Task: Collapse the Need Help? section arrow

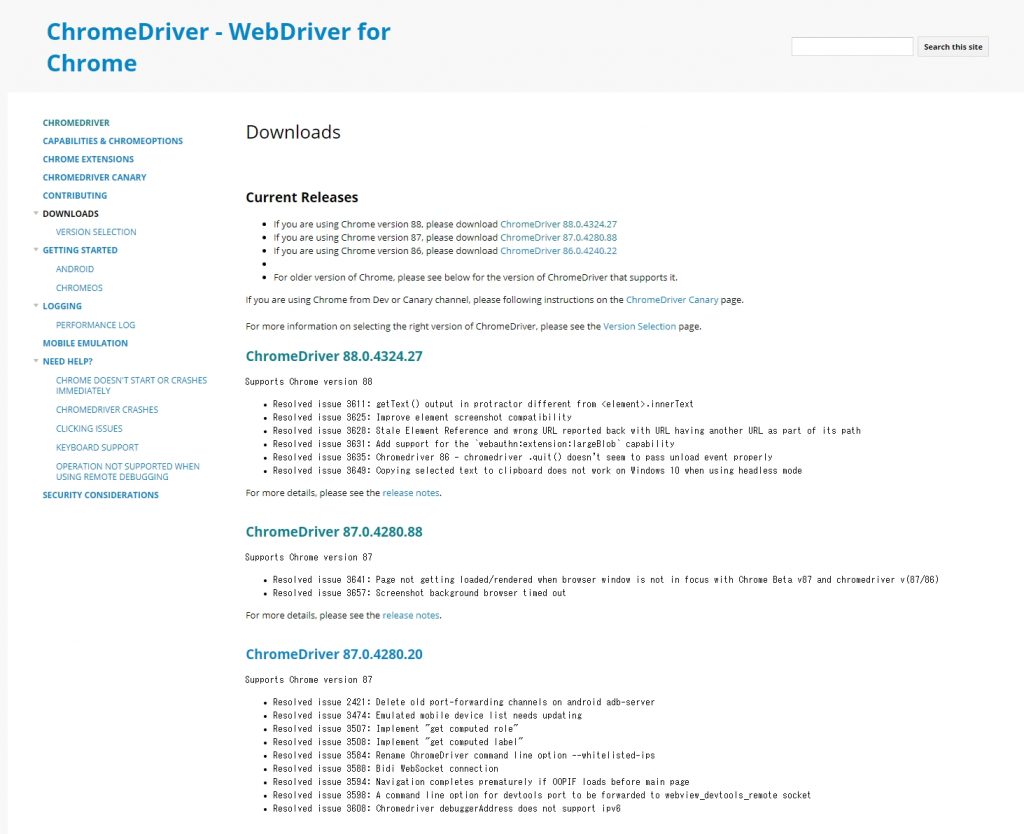Action: coord(36,361)
